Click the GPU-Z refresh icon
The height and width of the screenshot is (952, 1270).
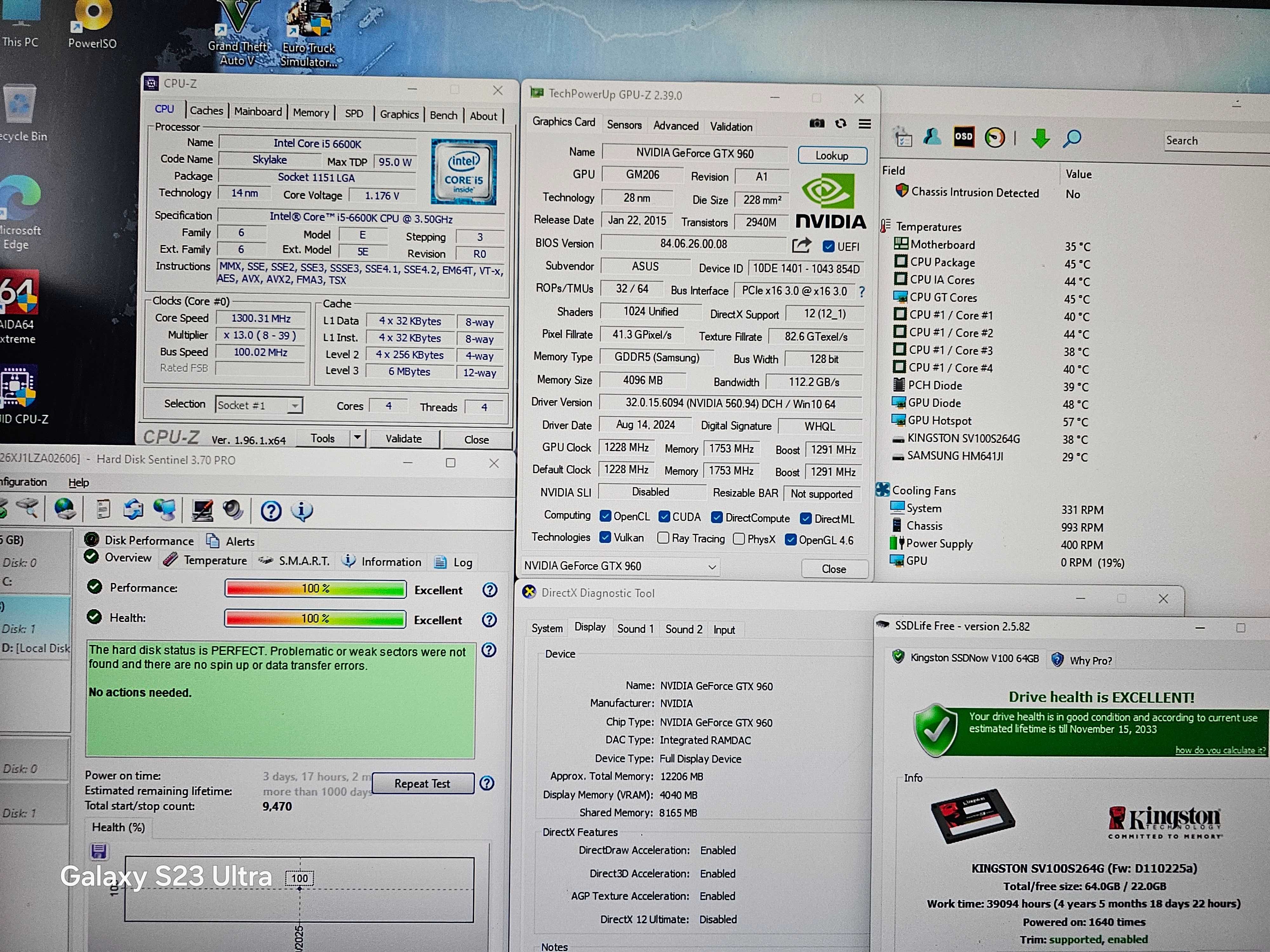click(840, 123)
